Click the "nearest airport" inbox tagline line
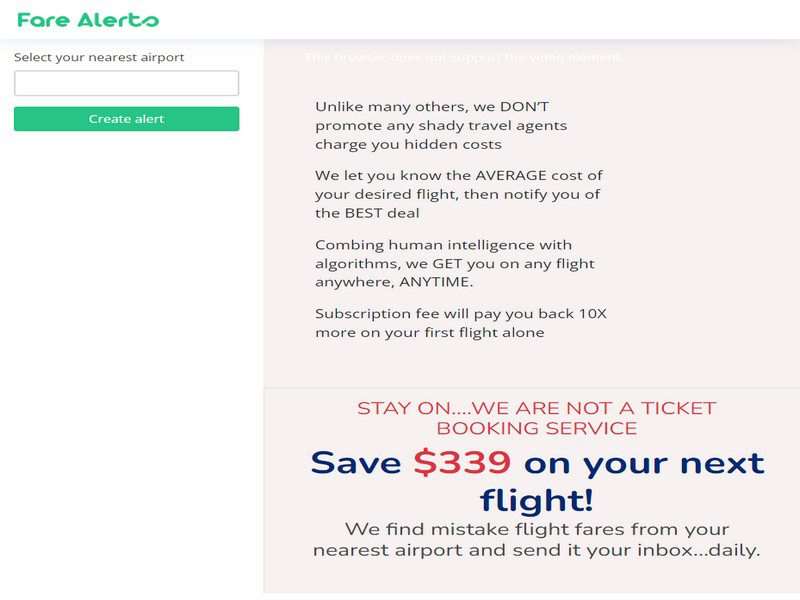This screenshot has width=800, height=600. coord(536,550)
